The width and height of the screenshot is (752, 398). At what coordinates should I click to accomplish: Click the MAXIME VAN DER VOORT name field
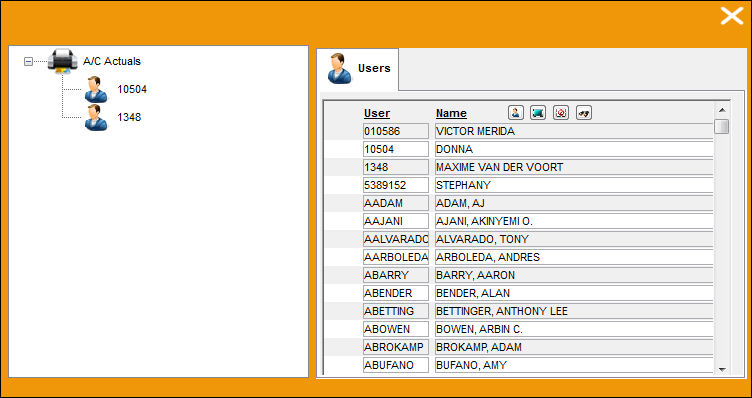tap(574, 167)
